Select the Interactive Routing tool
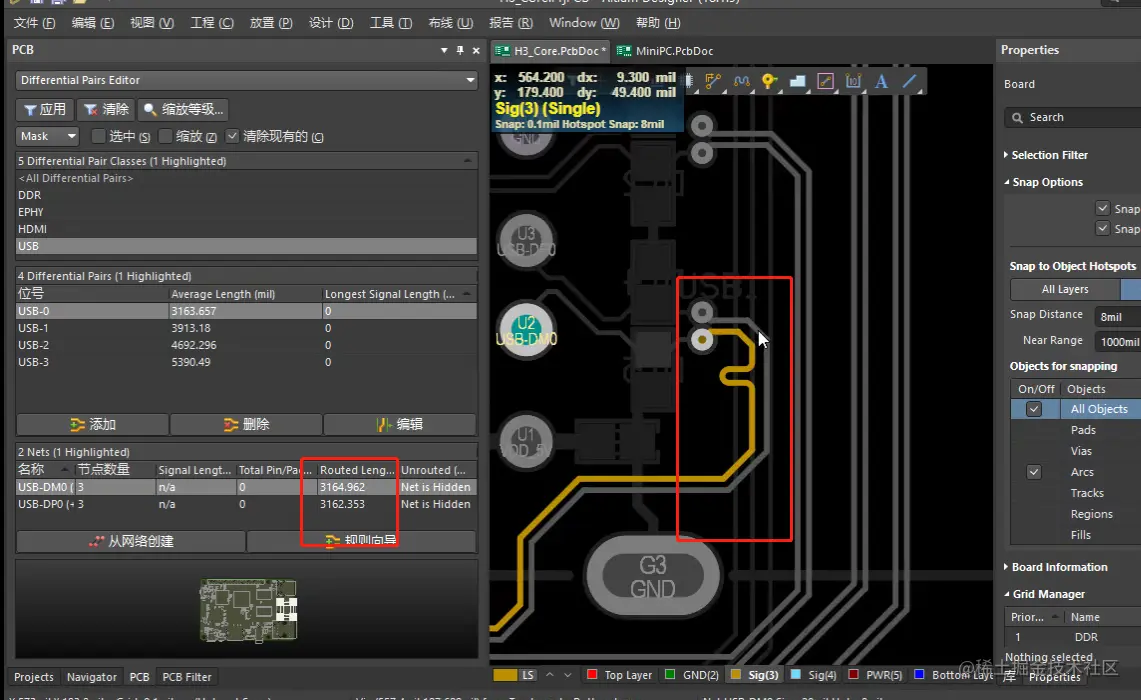 [x=713, y=81]
